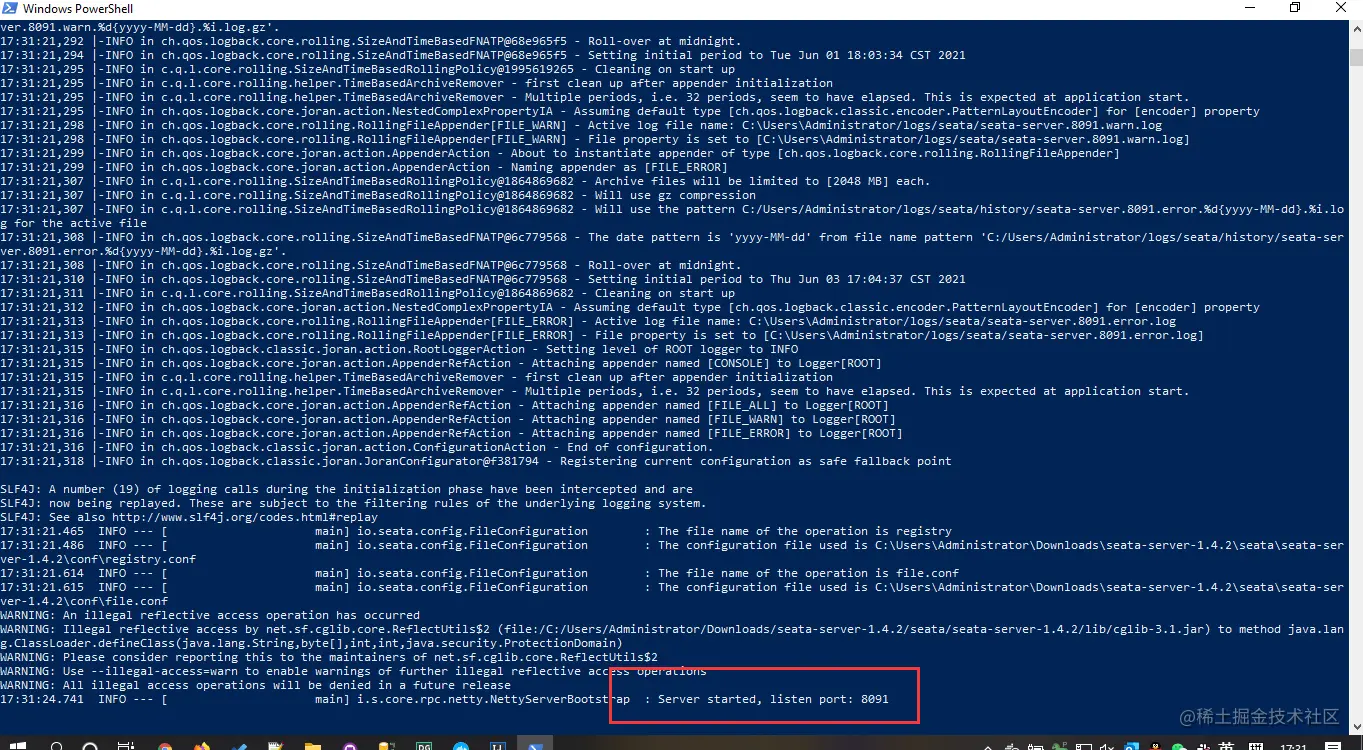Screen dimensions: 1363x750
Task: Click "WARNING: Please consider reporting this to the maintainers"
Action: click(329, 657)
